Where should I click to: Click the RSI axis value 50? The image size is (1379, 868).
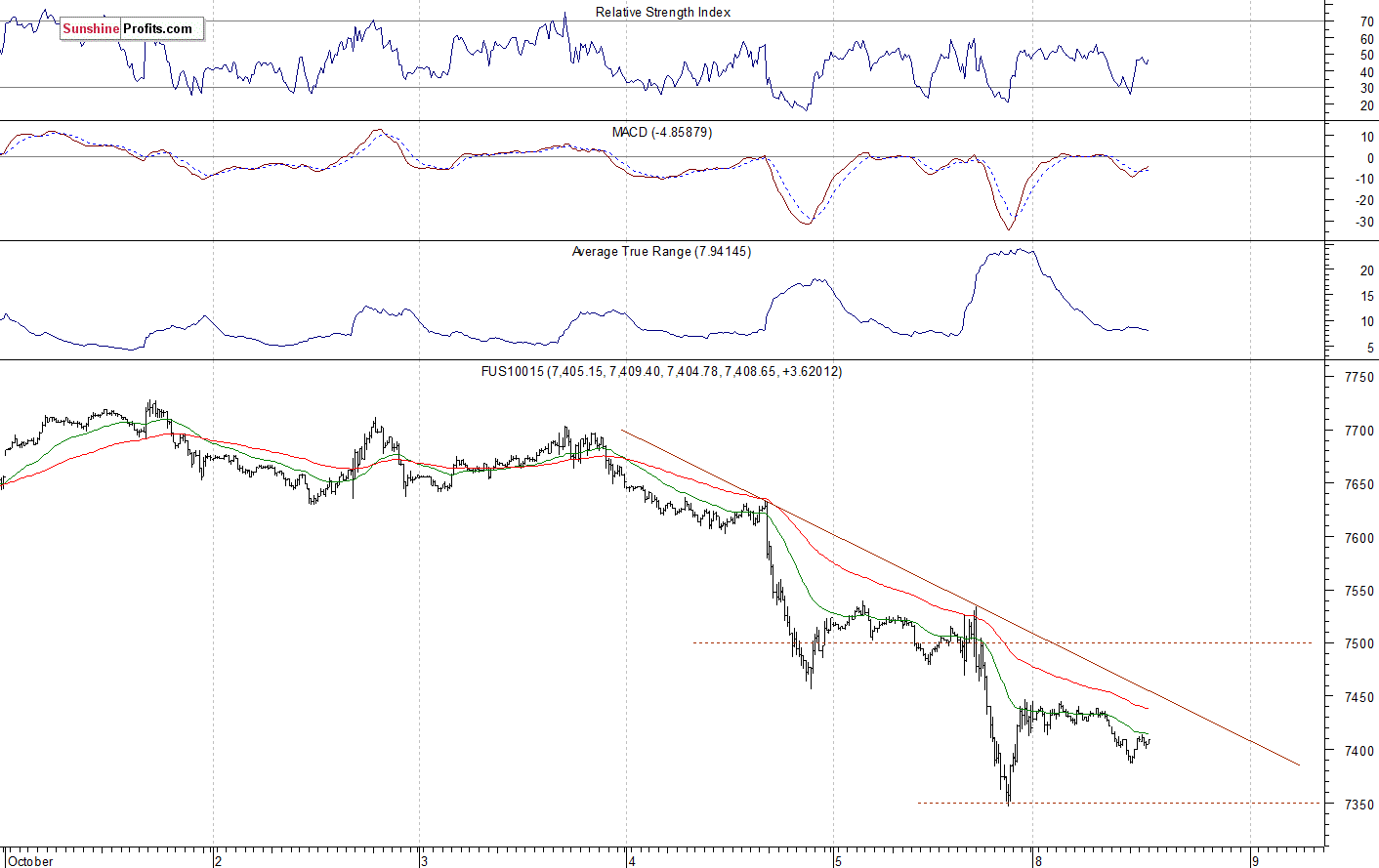click(x=1366, y=56)
